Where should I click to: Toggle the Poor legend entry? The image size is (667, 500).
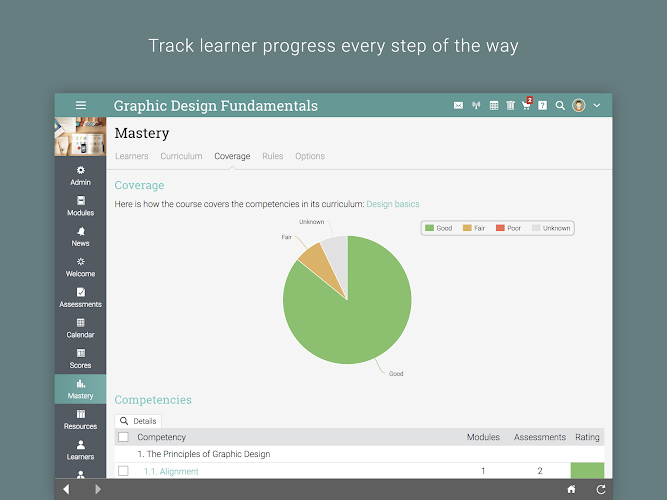(508, 228)
